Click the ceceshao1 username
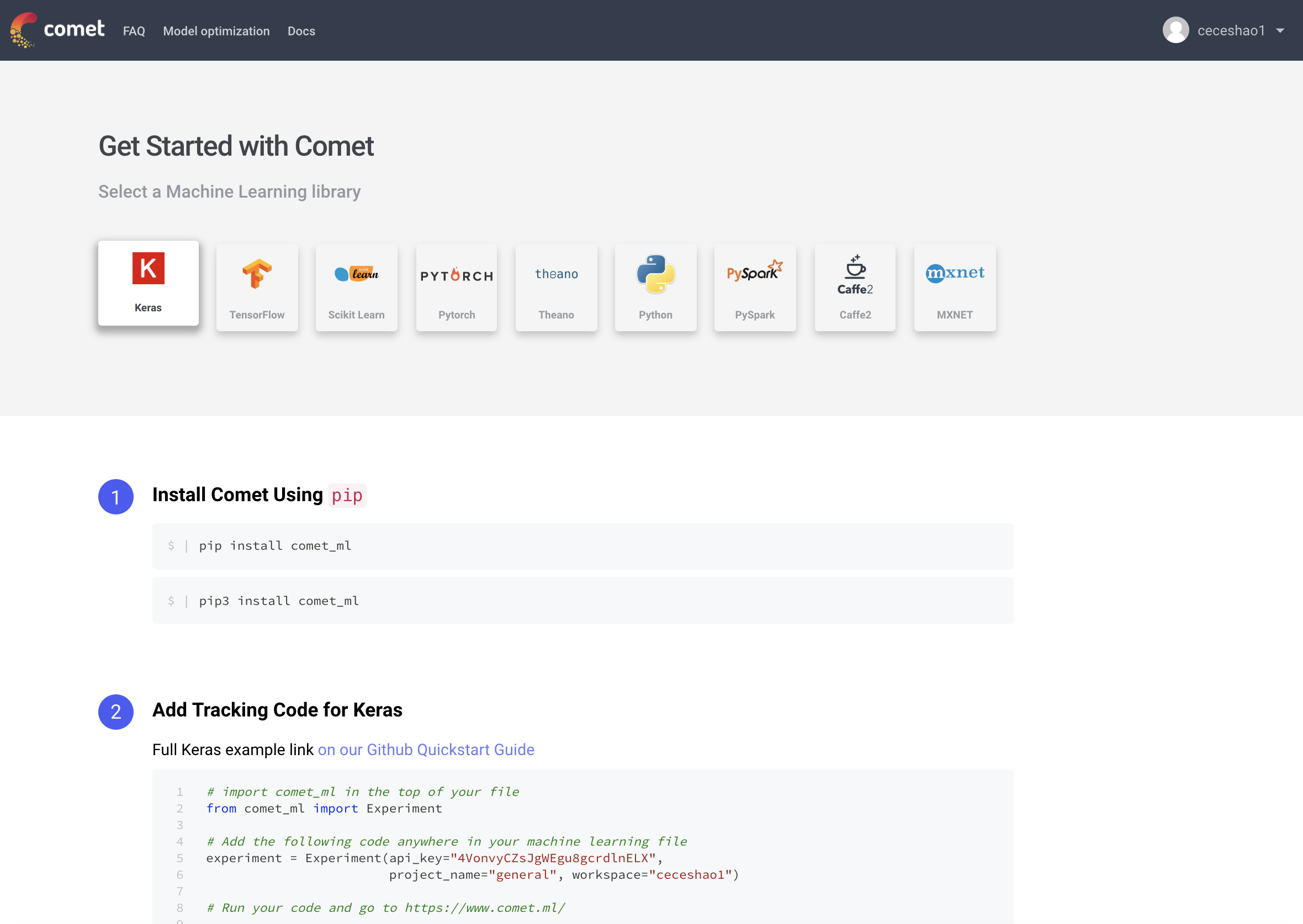The width and height of the screenshot is (1303, 924). pos(1231,31)
